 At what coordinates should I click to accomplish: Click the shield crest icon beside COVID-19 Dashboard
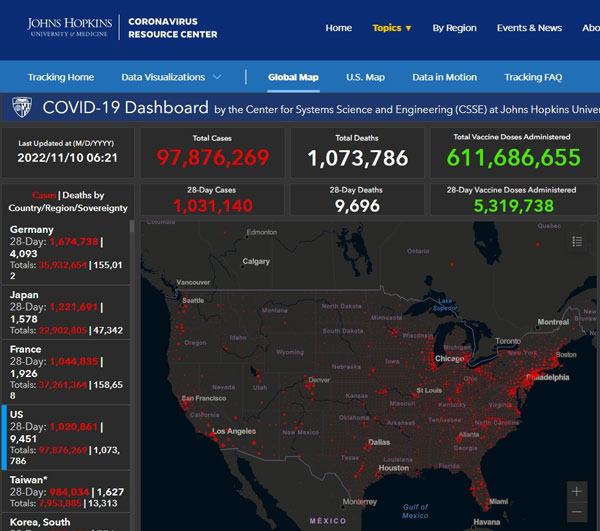(x=22, y=107)
